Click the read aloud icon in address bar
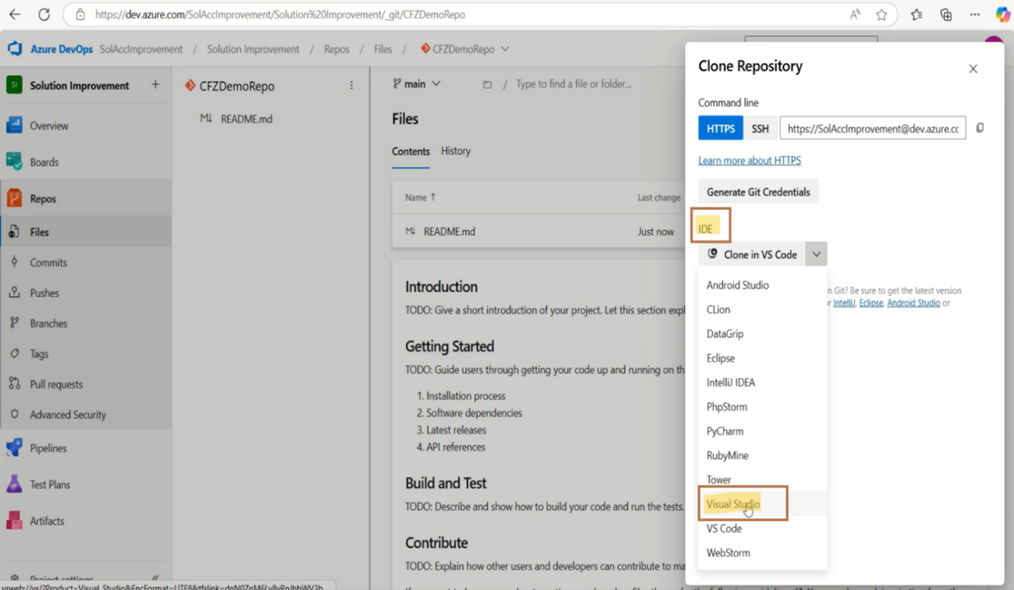The image size is (1014, 590). [855, 14]
